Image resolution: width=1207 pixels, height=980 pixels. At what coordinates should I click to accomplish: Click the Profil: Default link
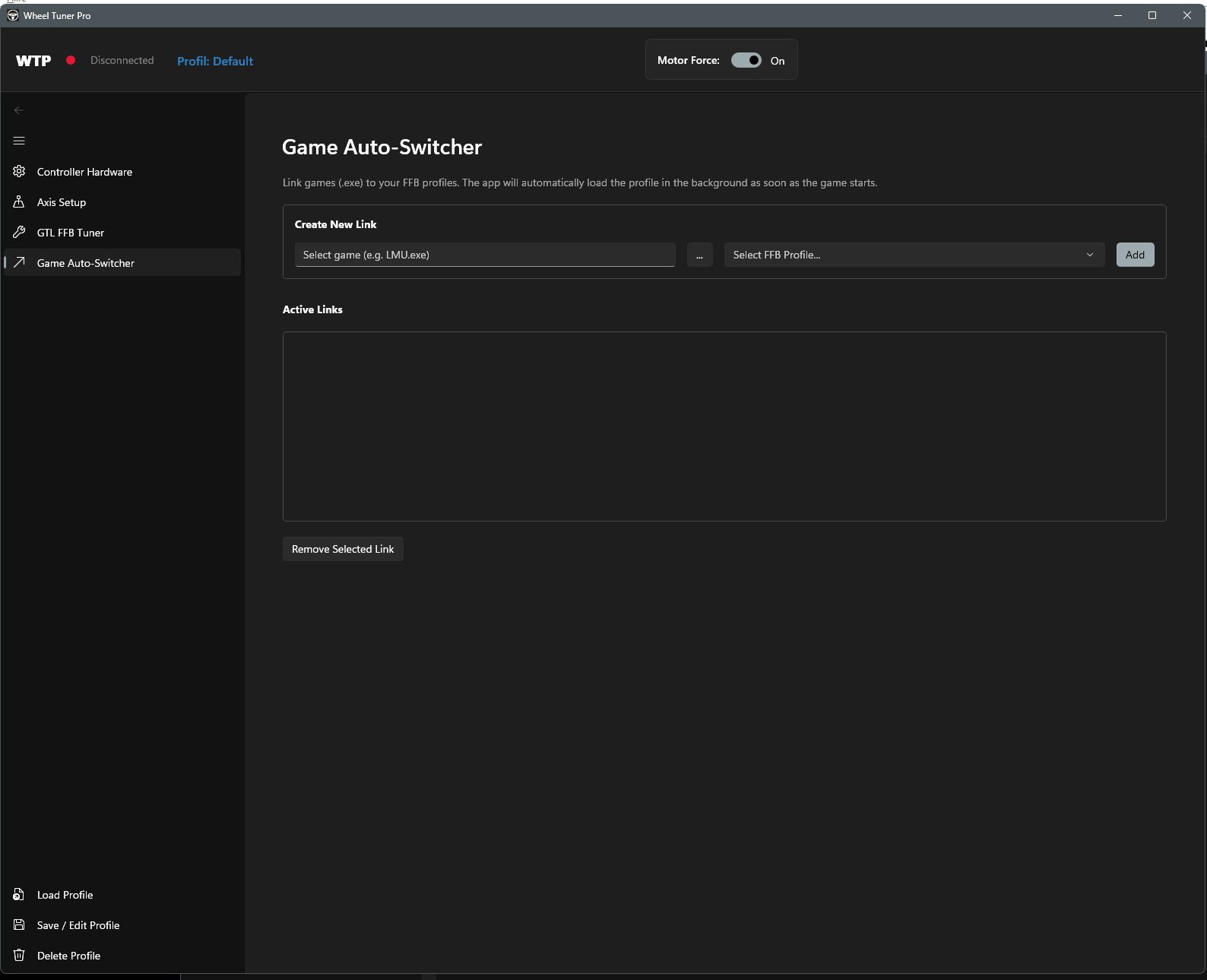tap(215, 61)
